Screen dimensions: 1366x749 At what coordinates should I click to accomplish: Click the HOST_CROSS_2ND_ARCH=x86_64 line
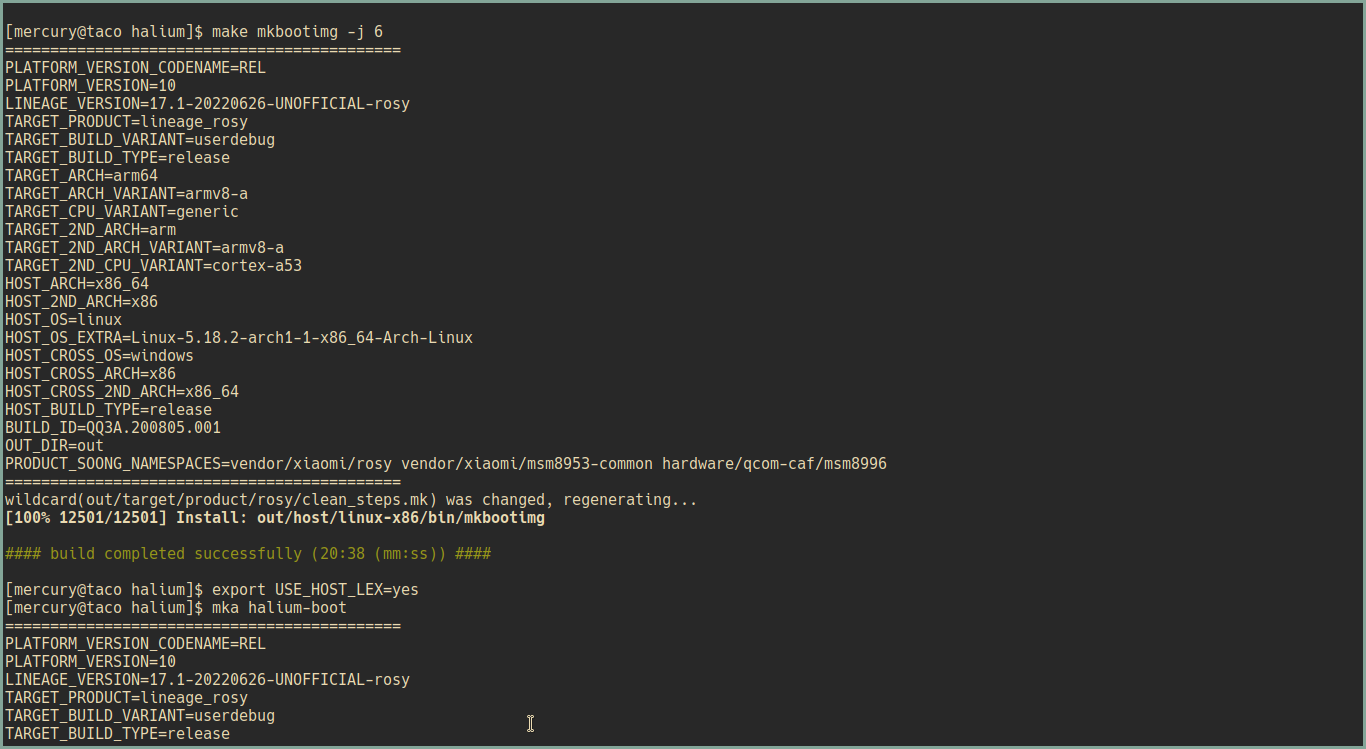click(122, 392)
